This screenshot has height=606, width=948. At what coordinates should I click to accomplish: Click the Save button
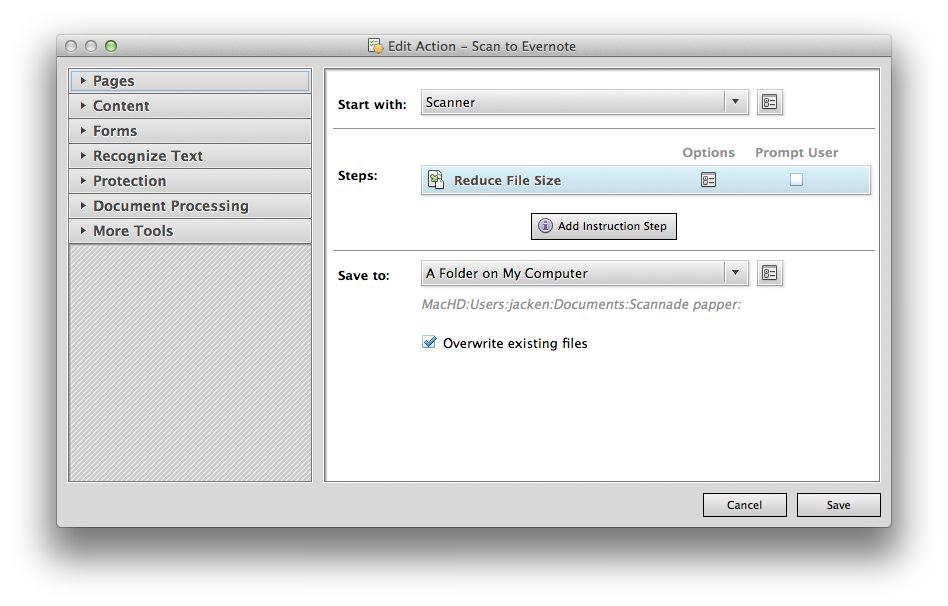(x=838, y=505)
